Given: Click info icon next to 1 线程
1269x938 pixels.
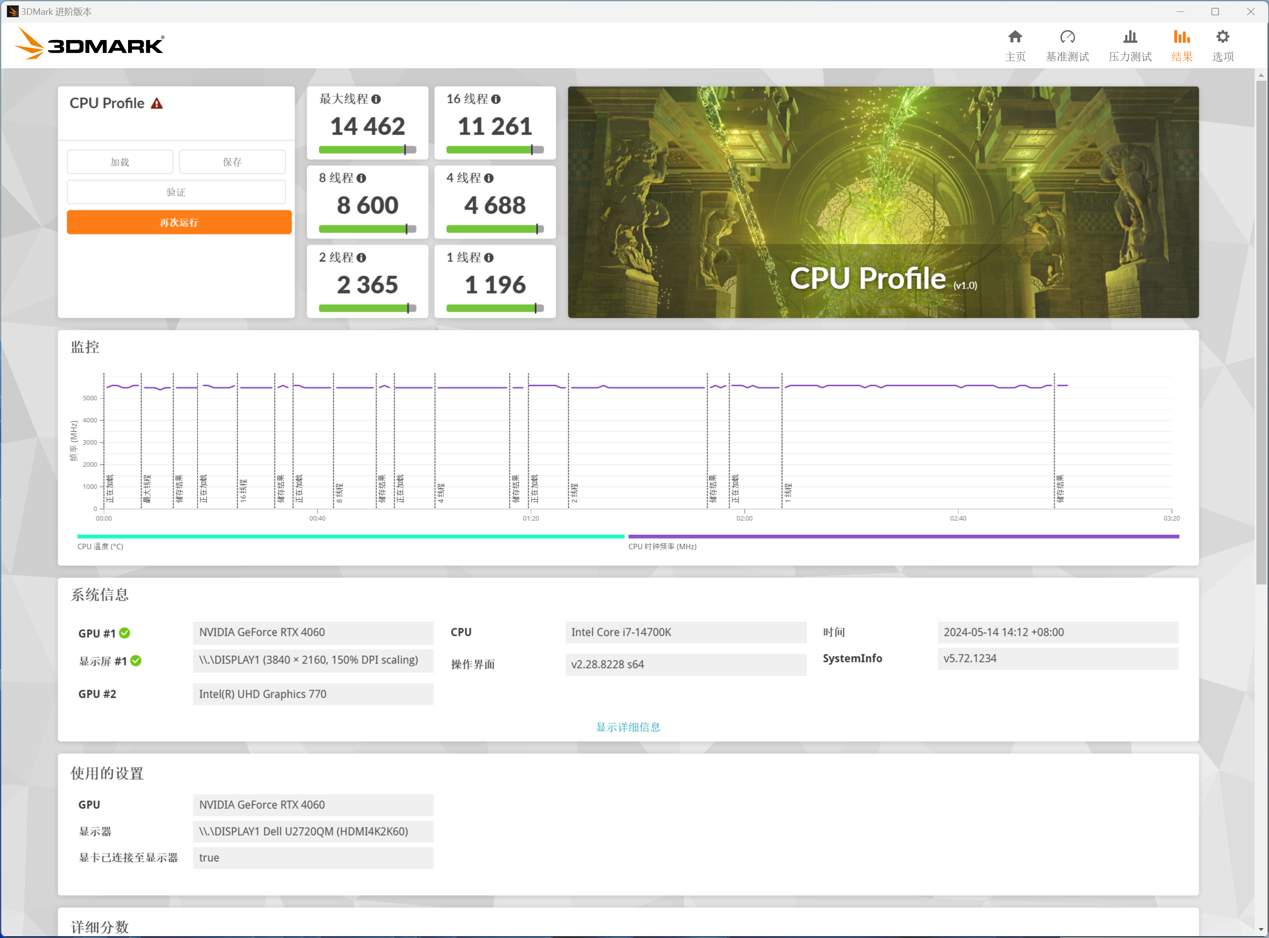Looking at the screenshot, I should pos(489,258).
